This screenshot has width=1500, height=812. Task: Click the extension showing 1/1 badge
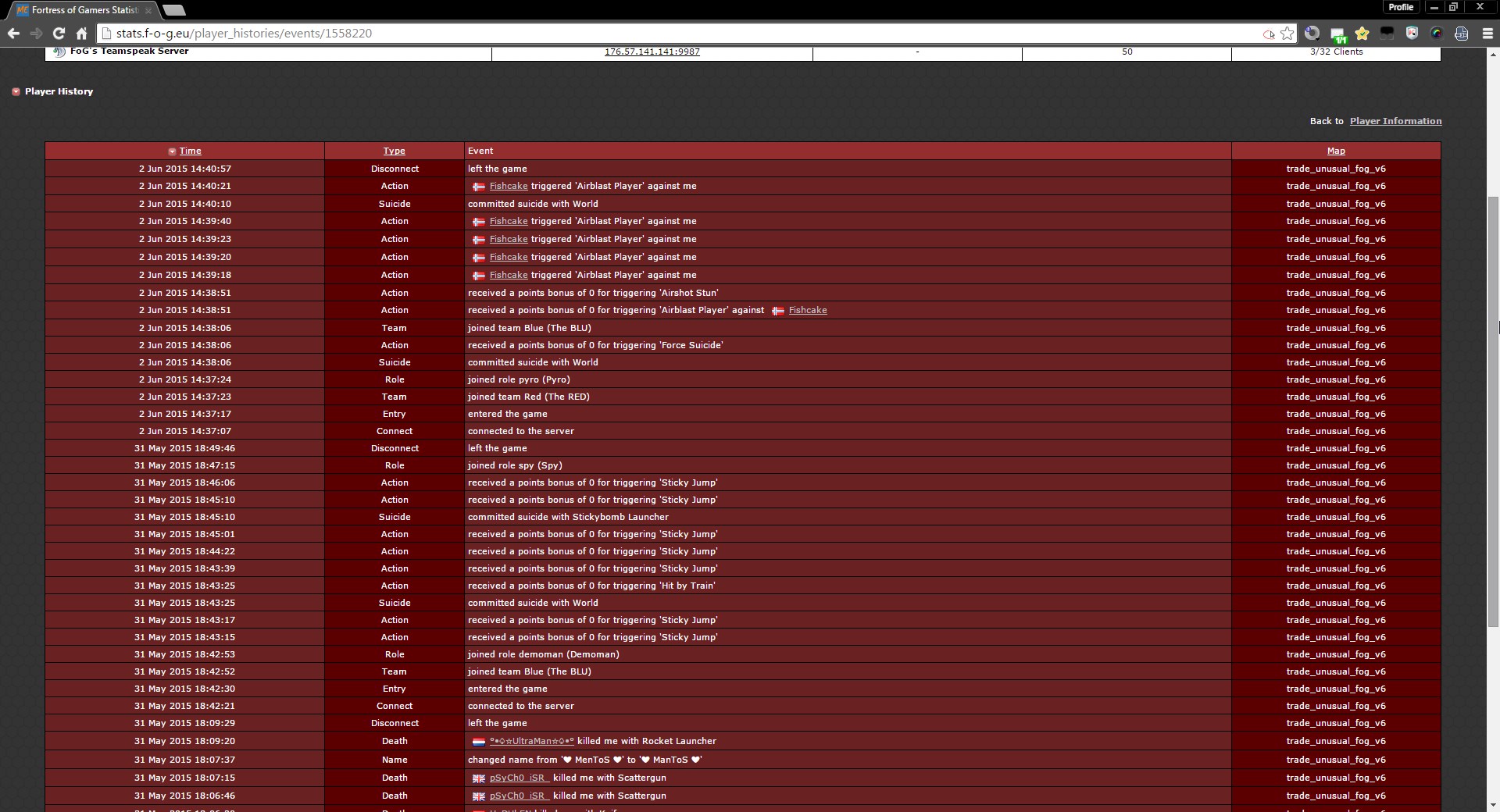click(x=1337, y=34)
